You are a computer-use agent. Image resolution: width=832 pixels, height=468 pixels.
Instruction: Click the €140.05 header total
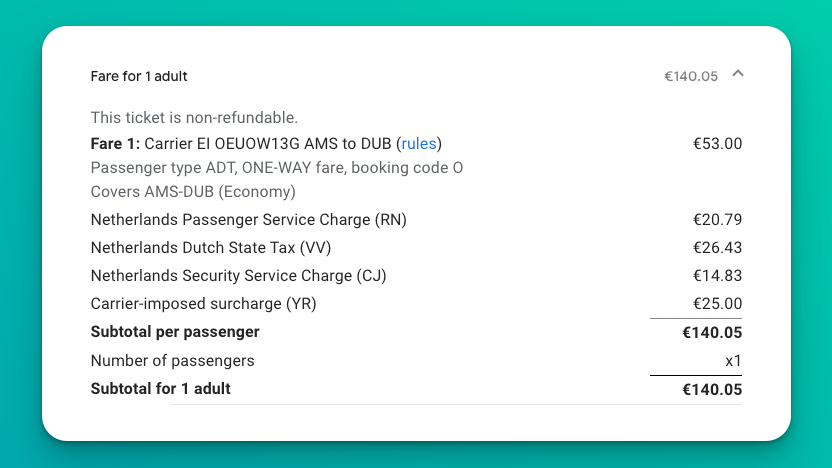coord(691,76)
